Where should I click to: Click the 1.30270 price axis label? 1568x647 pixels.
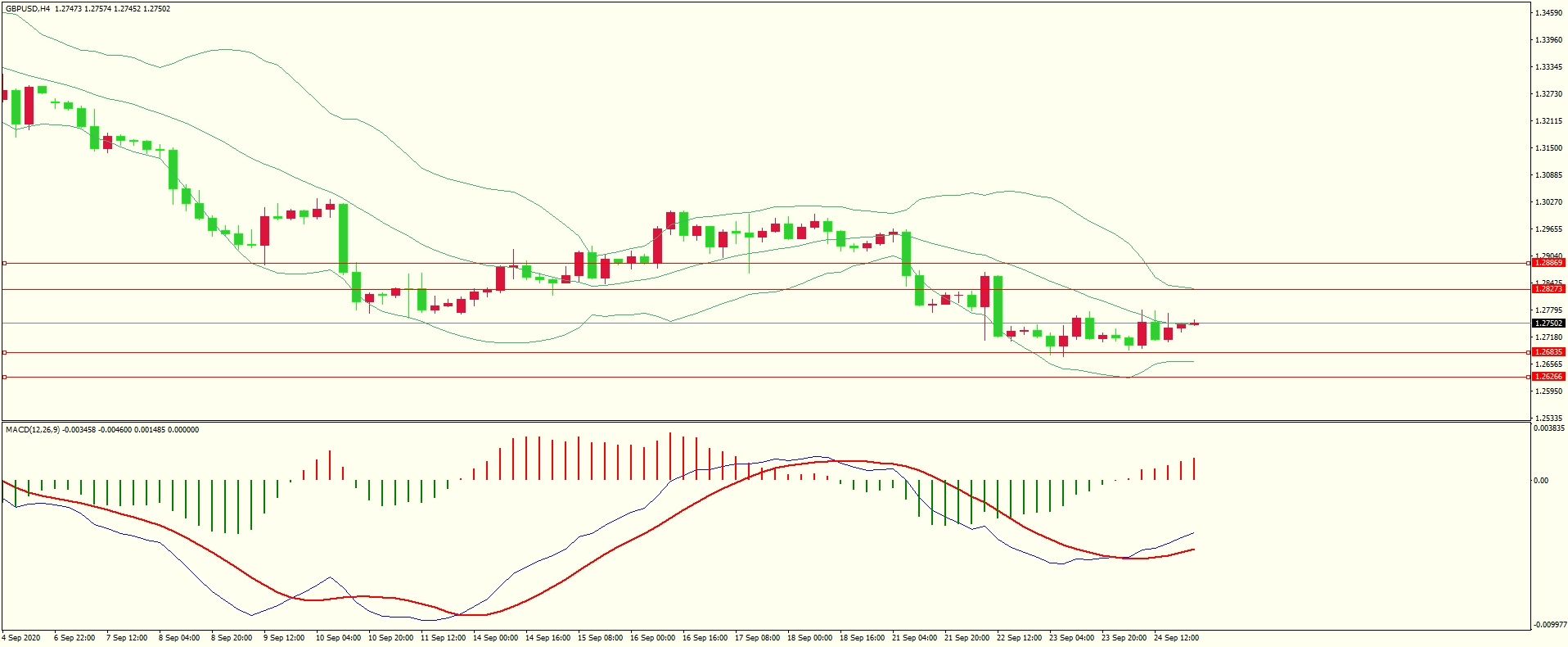pyautogui.click(x=1549, y=202)
